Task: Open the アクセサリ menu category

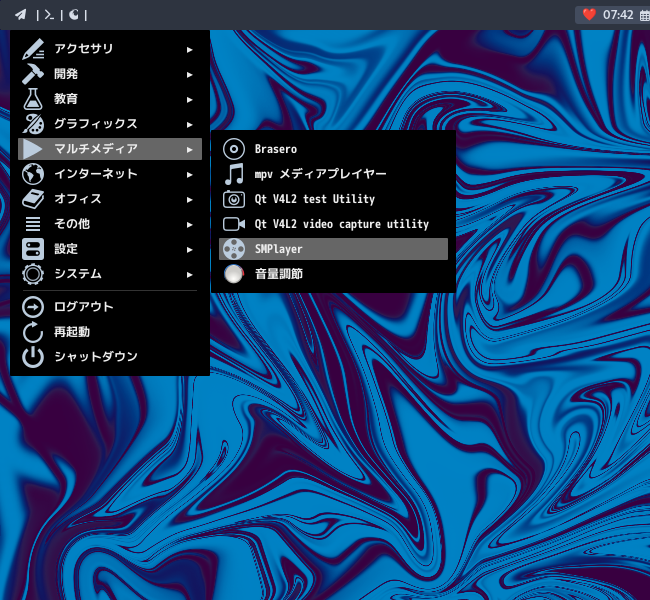Action: coord(110,49)
